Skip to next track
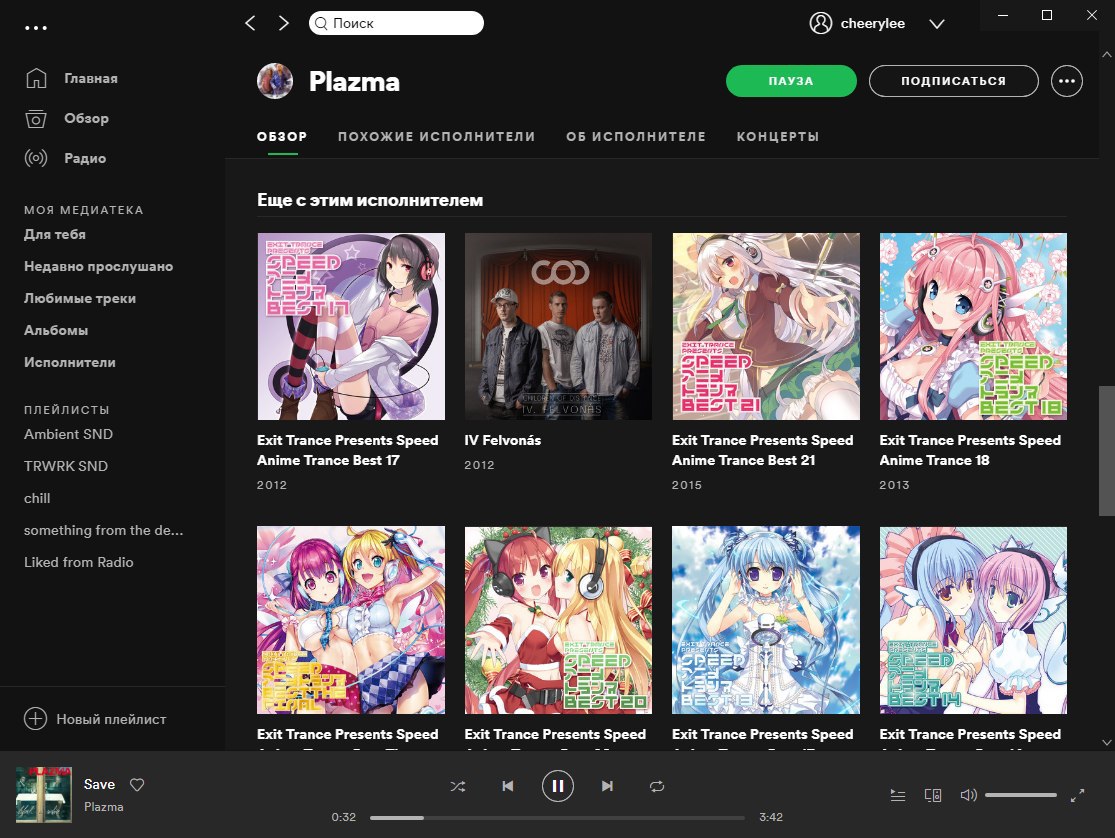Screen dimensions: 1115x838 point(607,786)
